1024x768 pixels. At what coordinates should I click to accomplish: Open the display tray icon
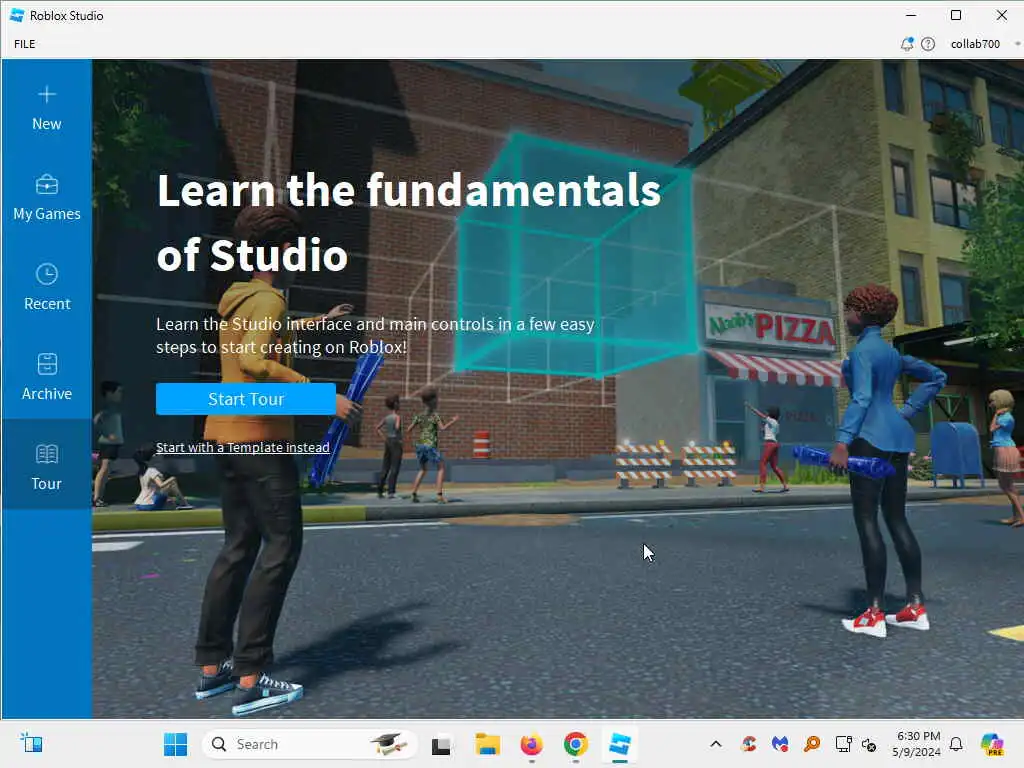pos(843,744)
